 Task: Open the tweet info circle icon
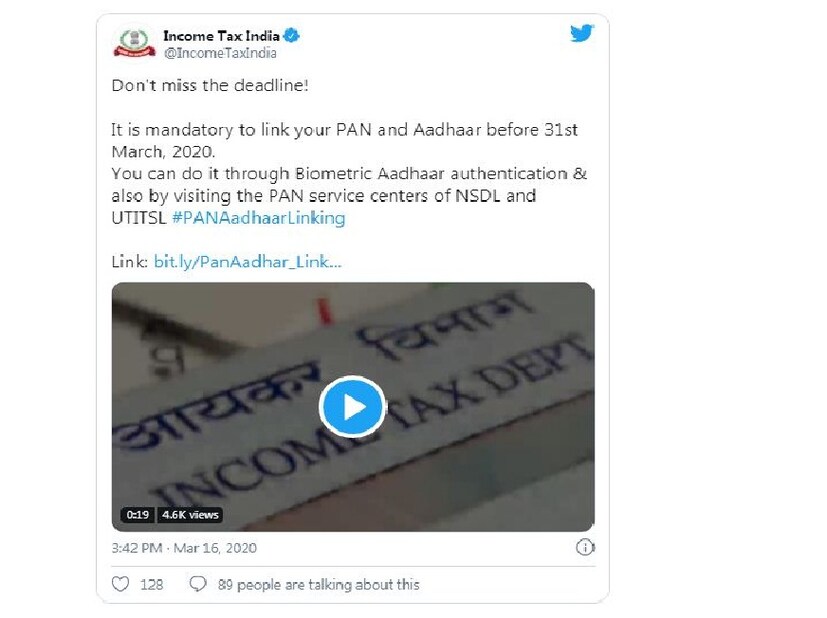pos(585,547)
